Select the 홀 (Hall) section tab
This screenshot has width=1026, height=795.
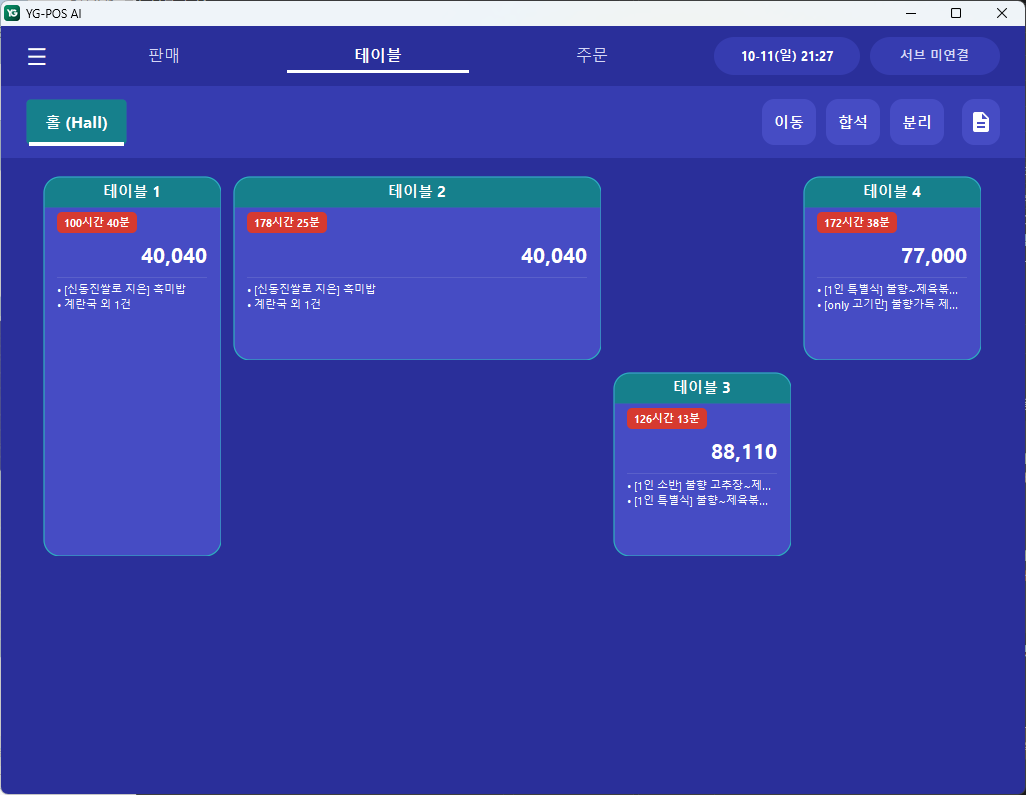77,122
